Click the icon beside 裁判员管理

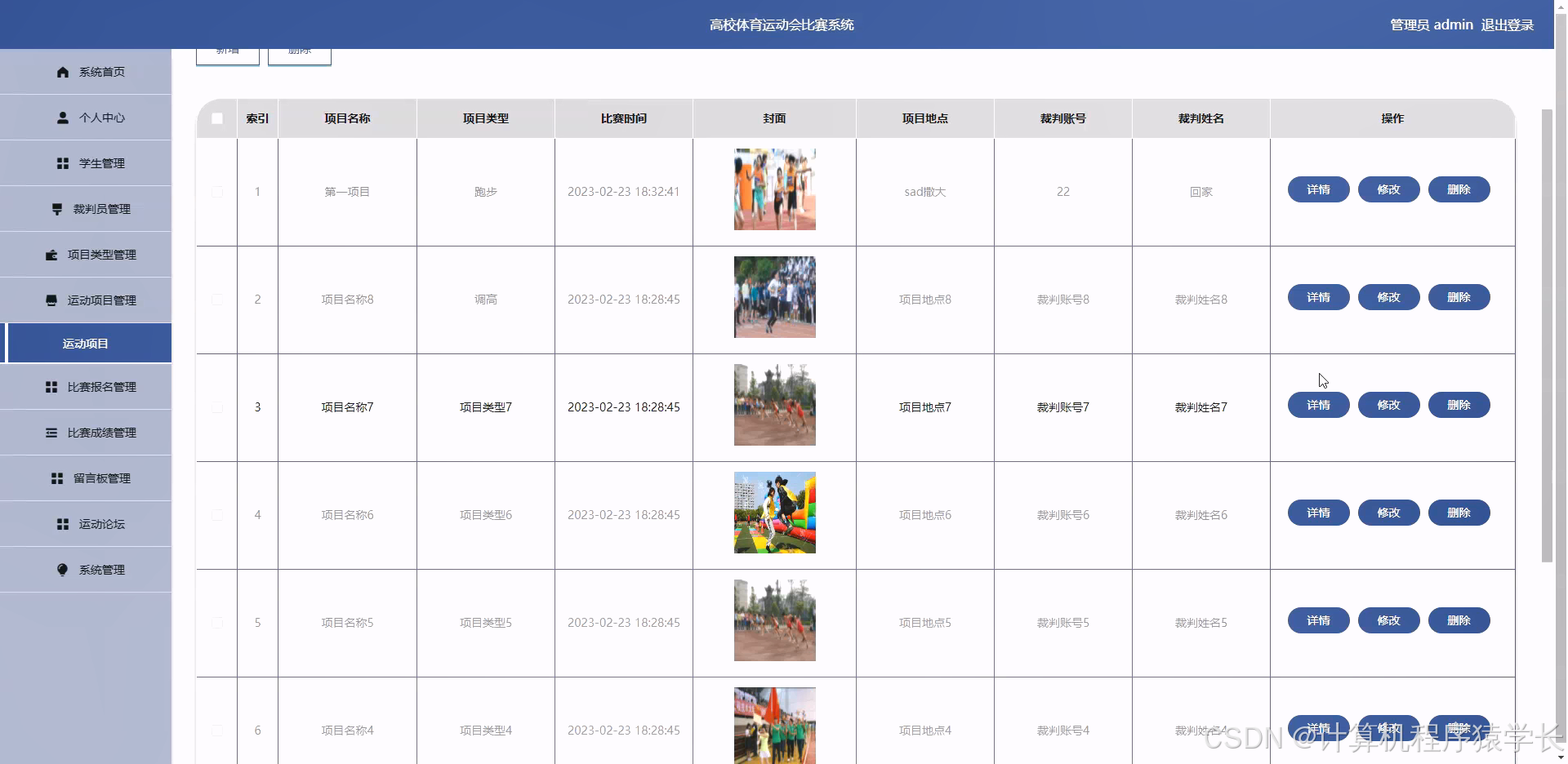coord(57,209)
